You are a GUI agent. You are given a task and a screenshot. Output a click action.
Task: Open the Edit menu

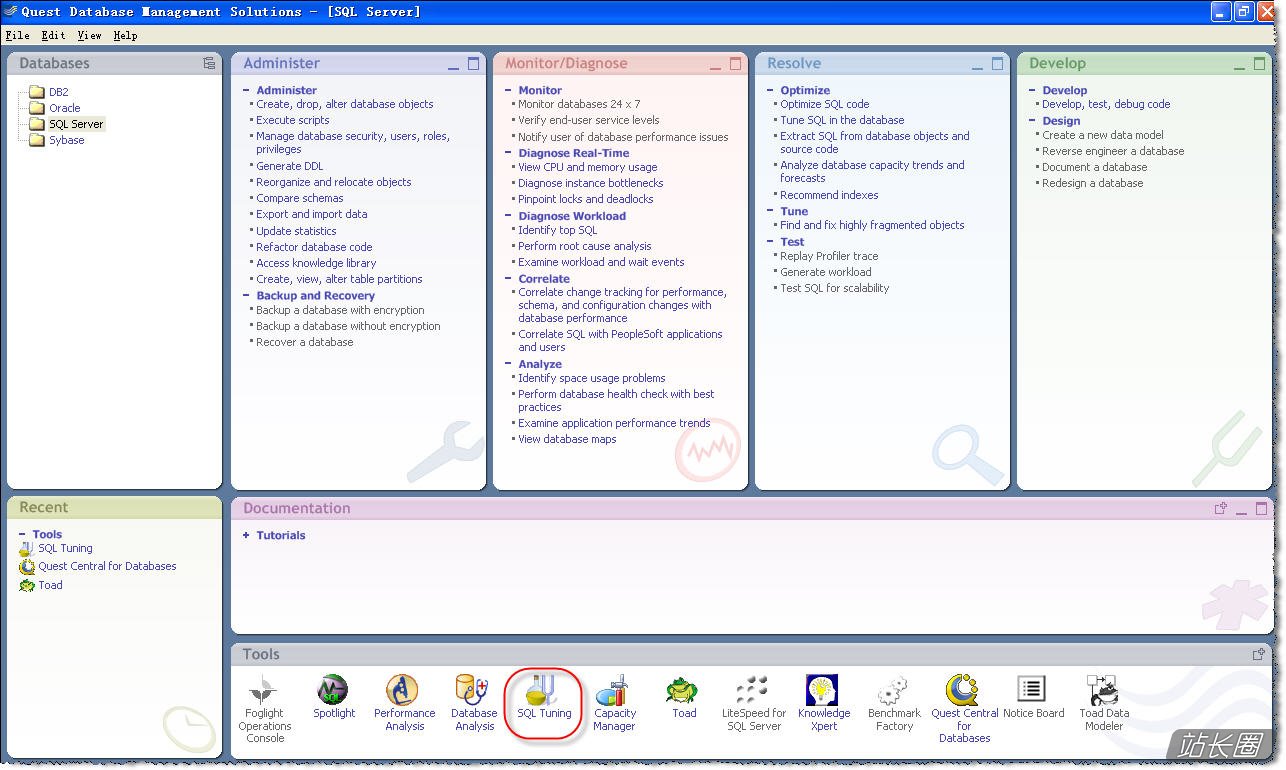pyautogui.click(x=53, y=35)
